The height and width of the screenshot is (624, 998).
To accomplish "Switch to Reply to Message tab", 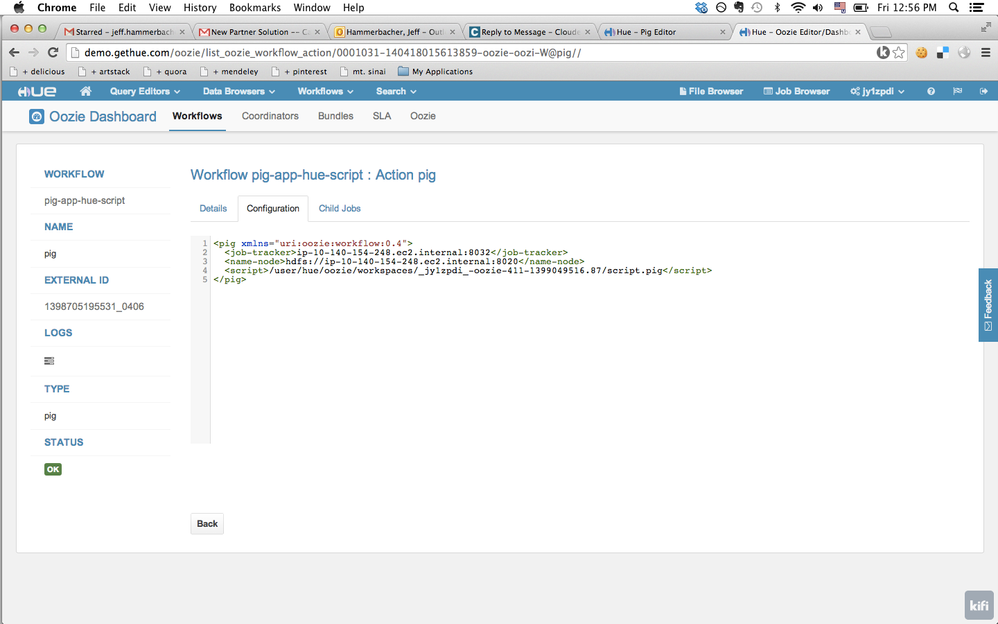I will click(531, 32).
